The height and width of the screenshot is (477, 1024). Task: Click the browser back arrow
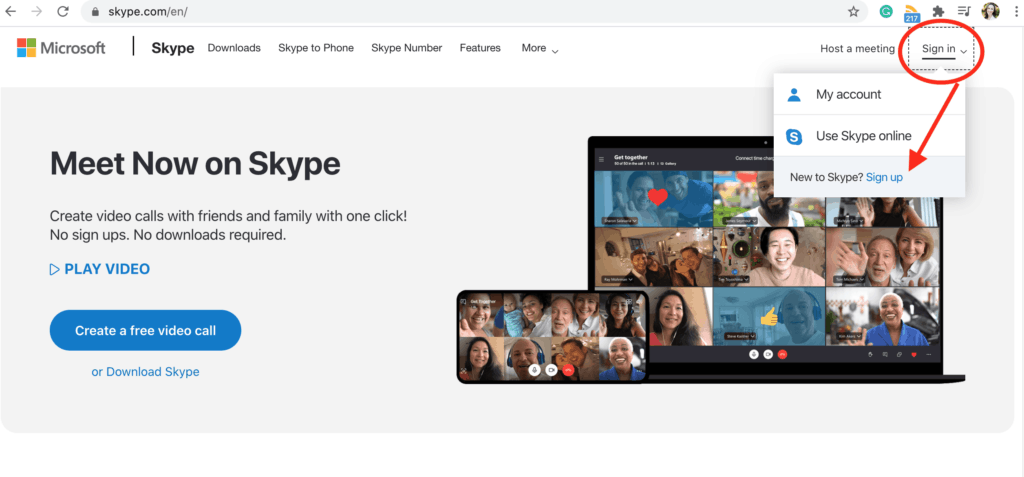point(11,12)
